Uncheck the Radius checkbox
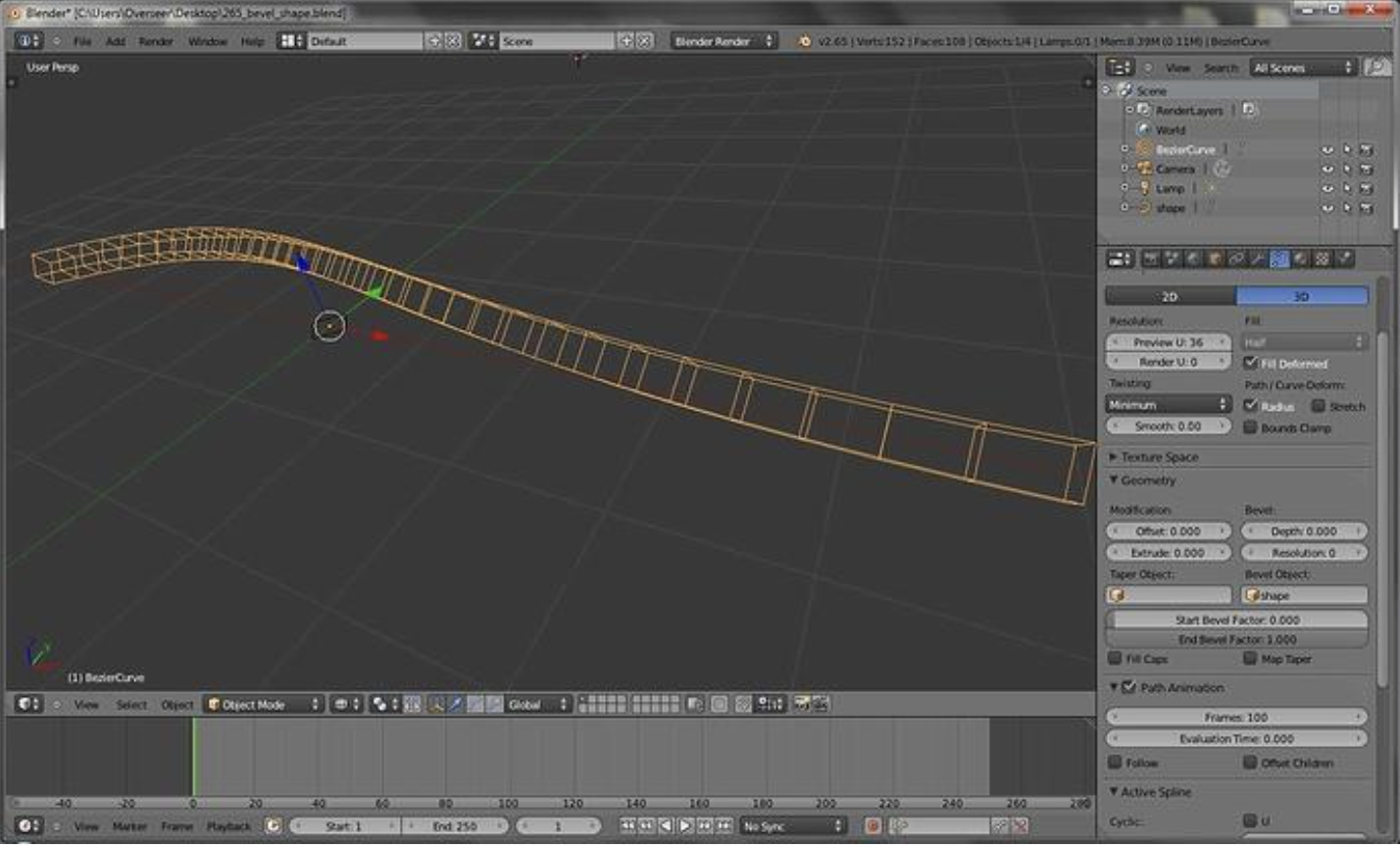 point(1250,406)
